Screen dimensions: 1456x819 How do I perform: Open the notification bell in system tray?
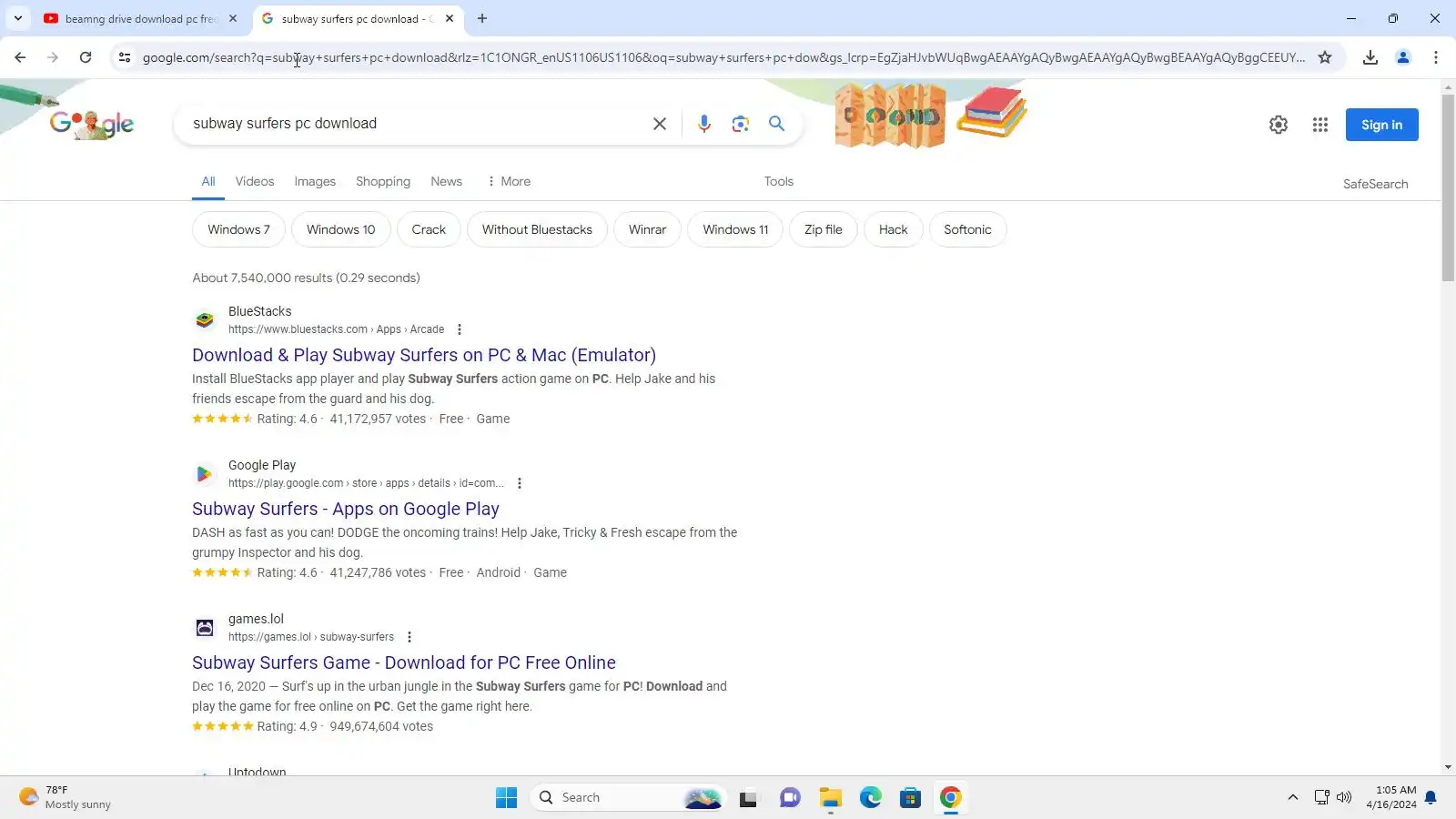click(1431, 798)
